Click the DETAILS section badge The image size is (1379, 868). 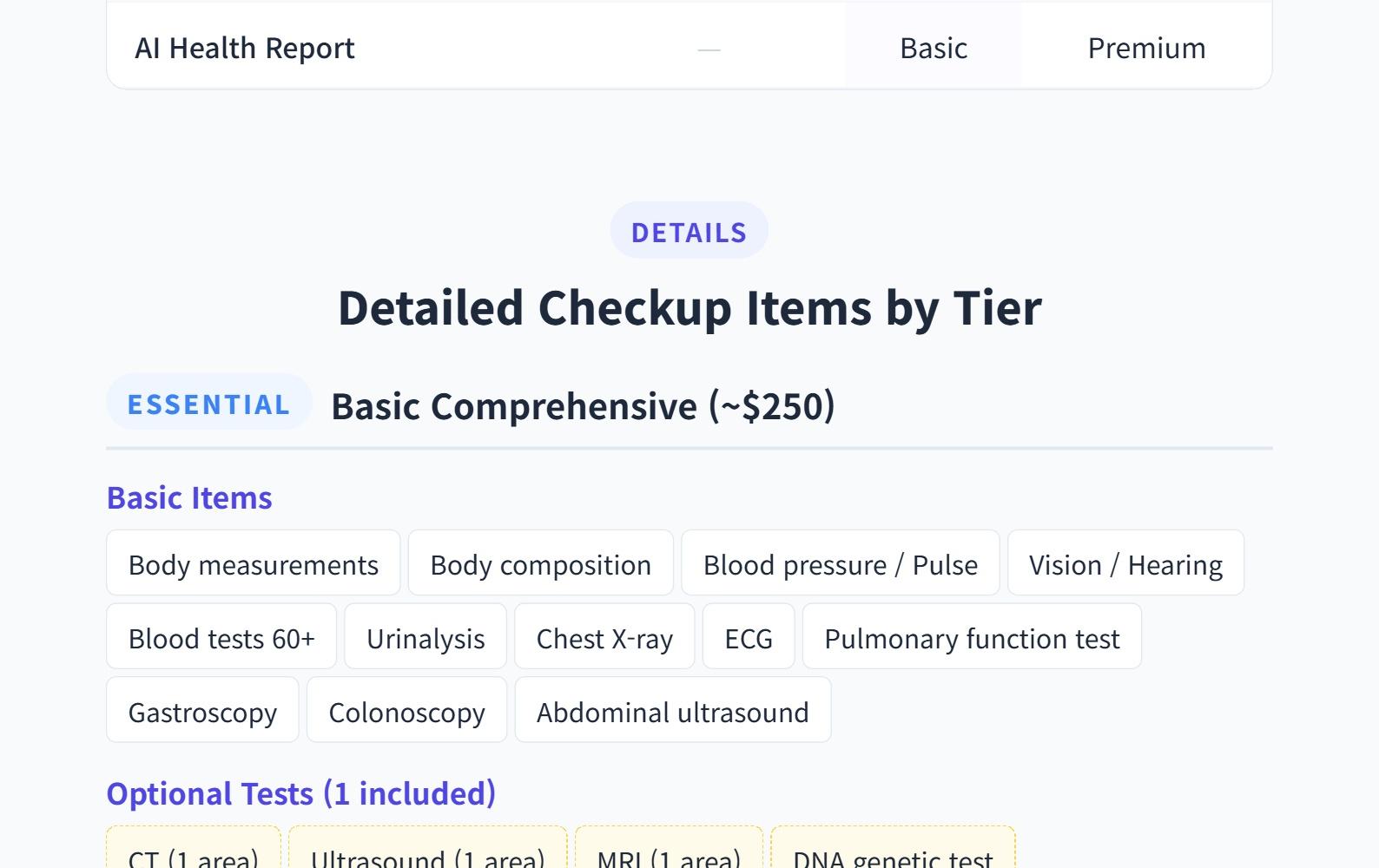[689, 232]
